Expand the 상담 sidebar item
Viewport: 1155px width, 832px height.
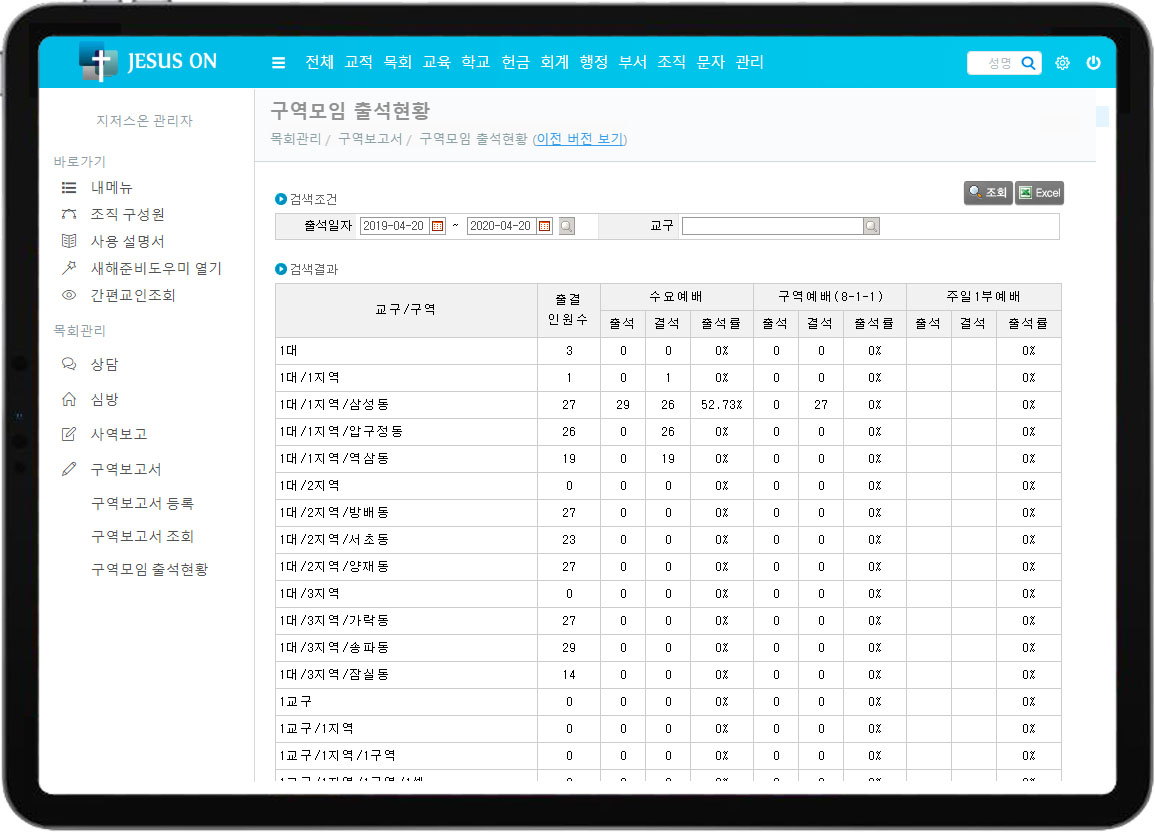pos(104,364)
